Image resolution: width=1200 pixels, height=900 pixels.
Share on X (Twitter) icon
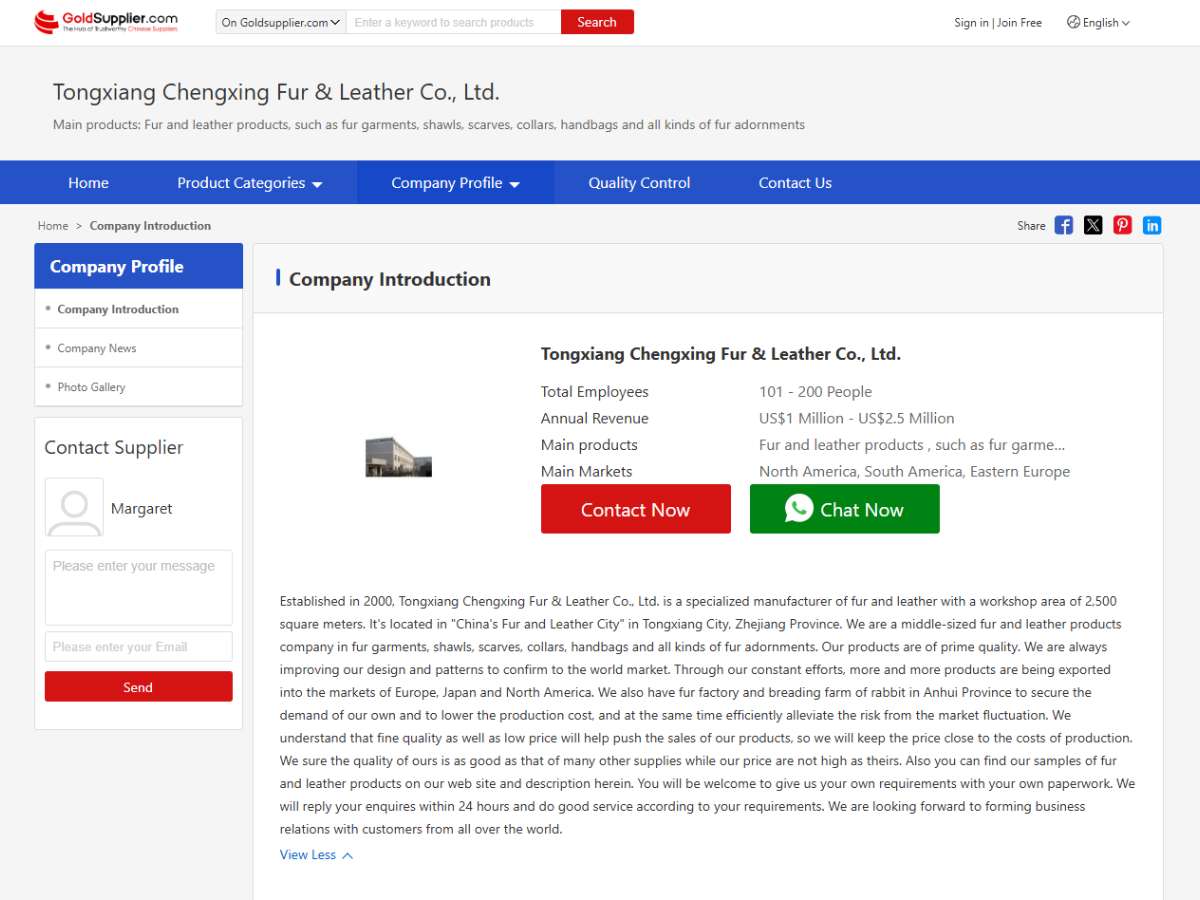(1093, 225)
